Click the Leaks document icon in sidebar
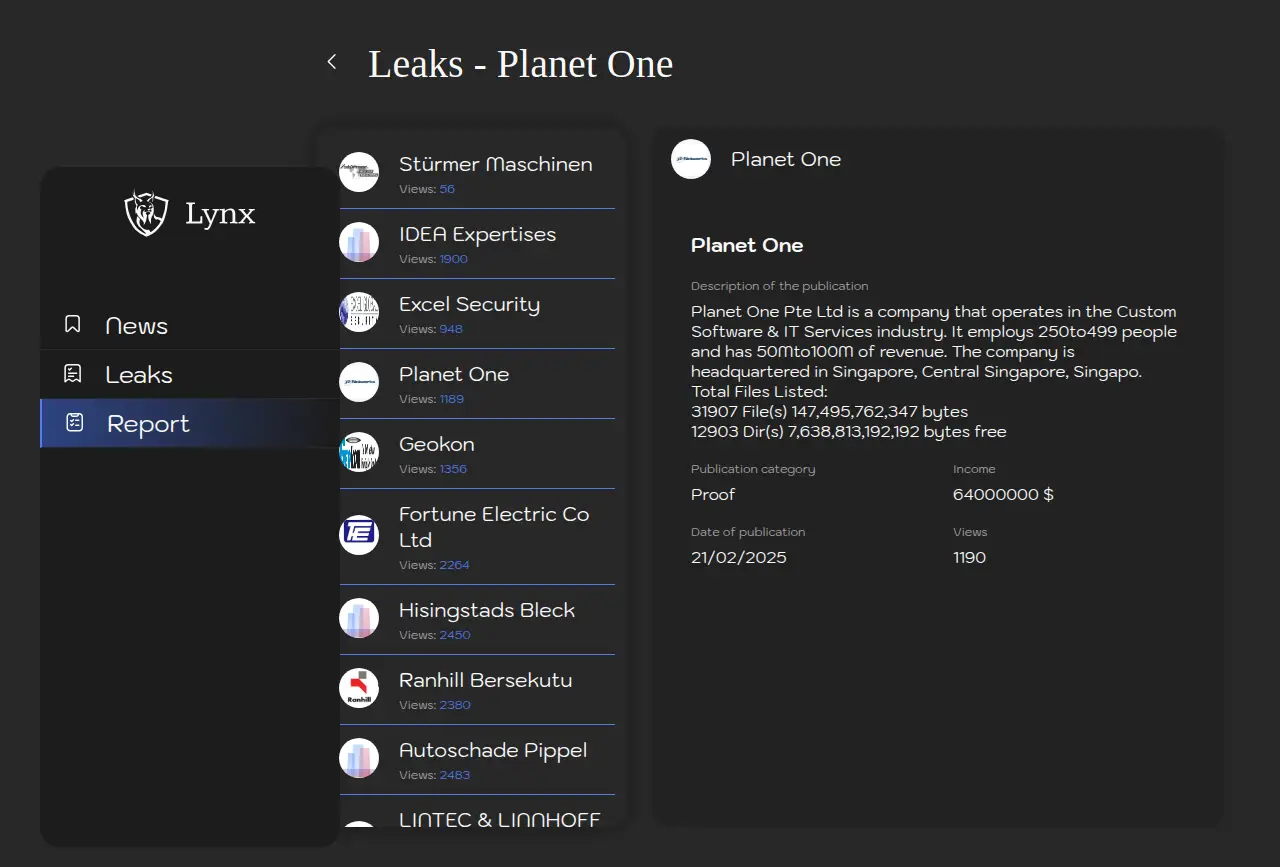 click(73, 374)
